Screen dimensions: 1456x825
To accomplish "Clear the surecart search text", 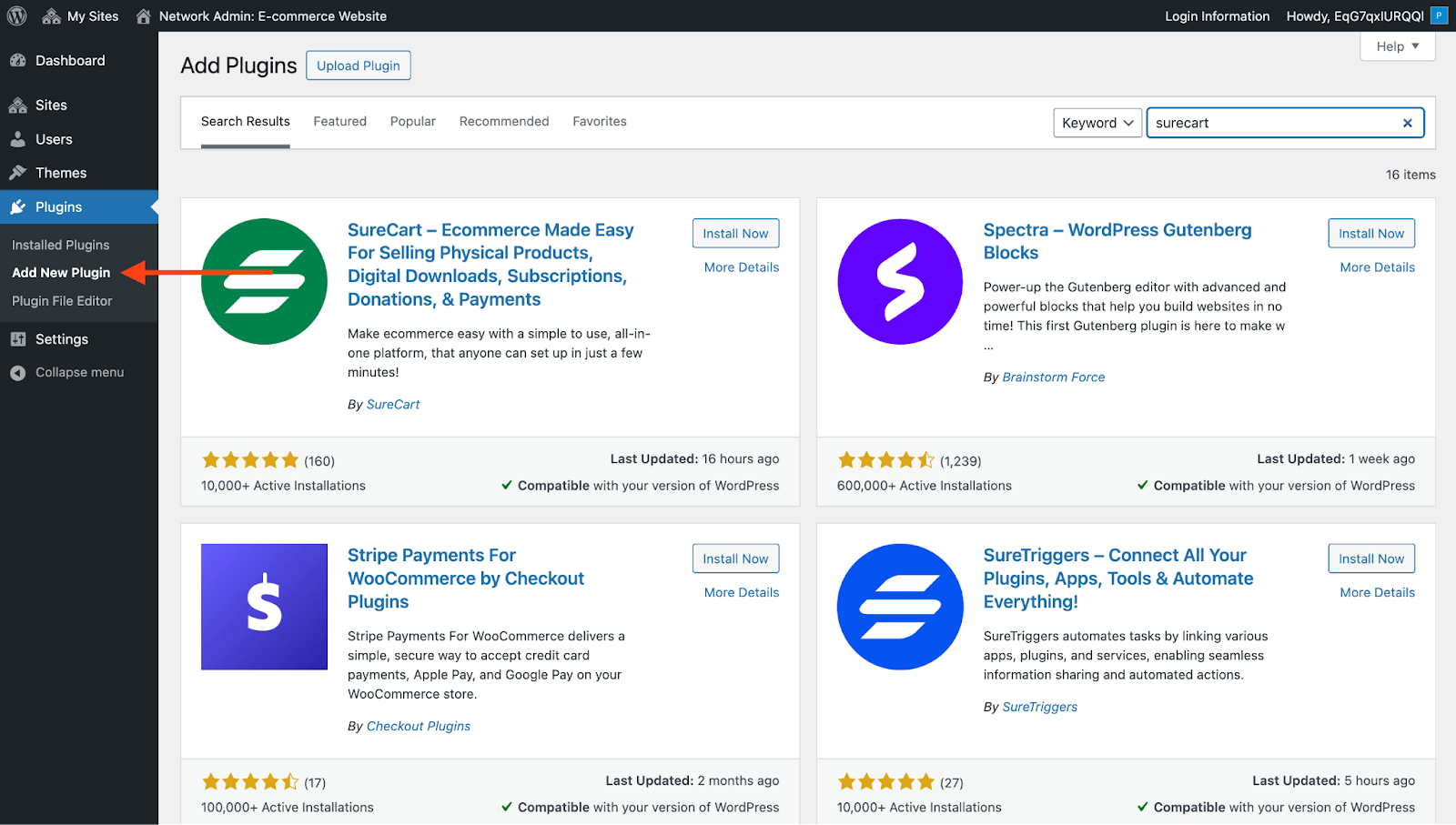I will [x=1407, y=123].
